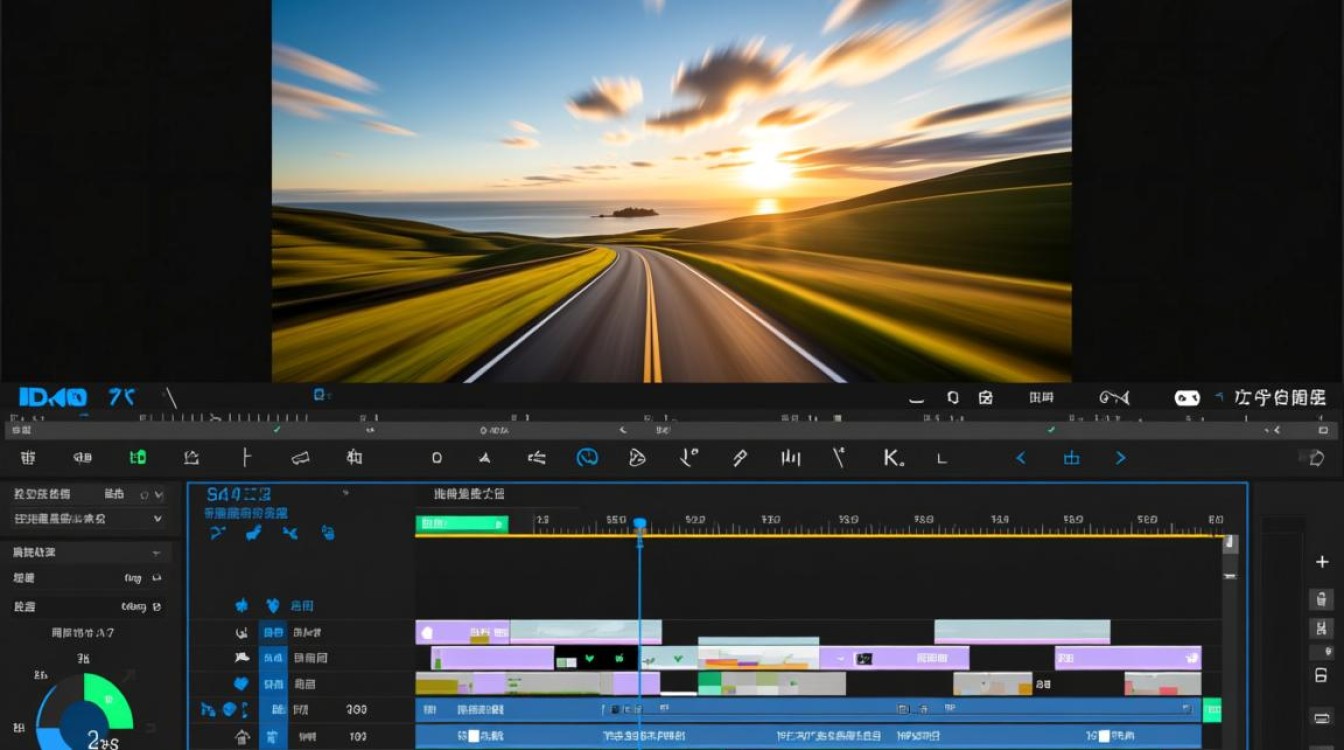Screen dimensions: 1344x750
Task: Collapse the third section header in the left panel
Action: (x=156, y=553)
